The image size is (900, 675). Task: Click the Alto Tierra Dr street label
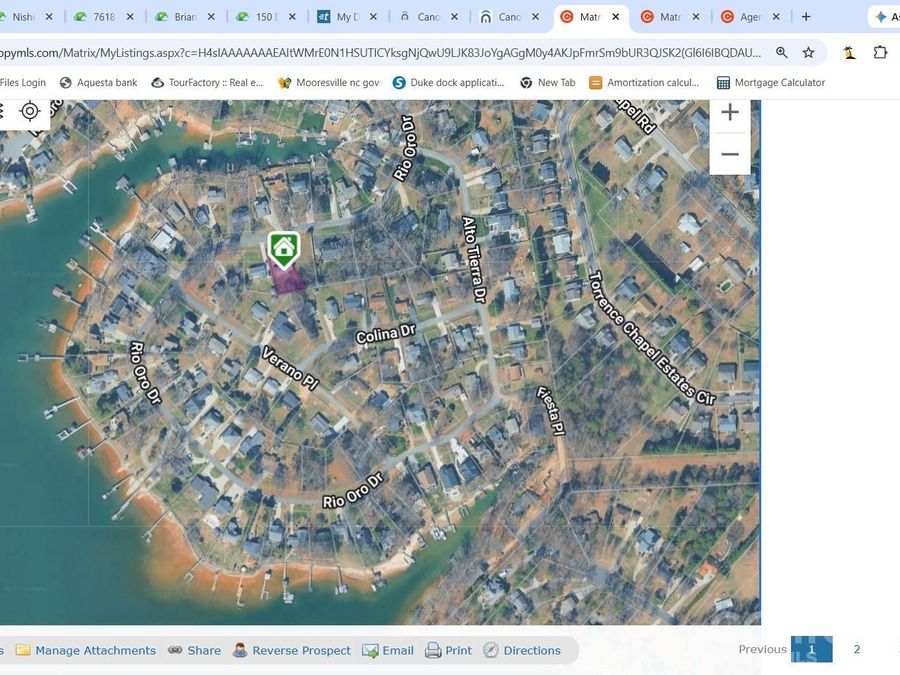(475, 259)
